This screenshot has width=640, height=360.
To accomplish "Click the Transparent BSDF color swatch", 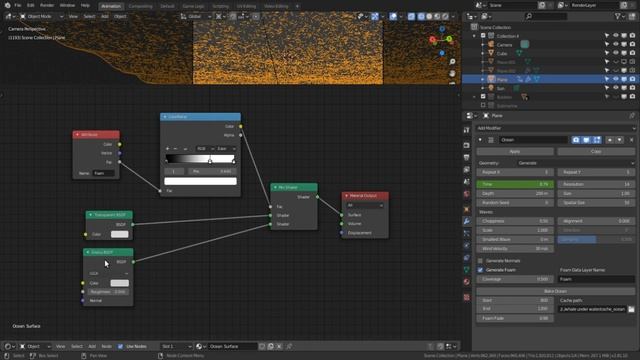I will point(120,234).
